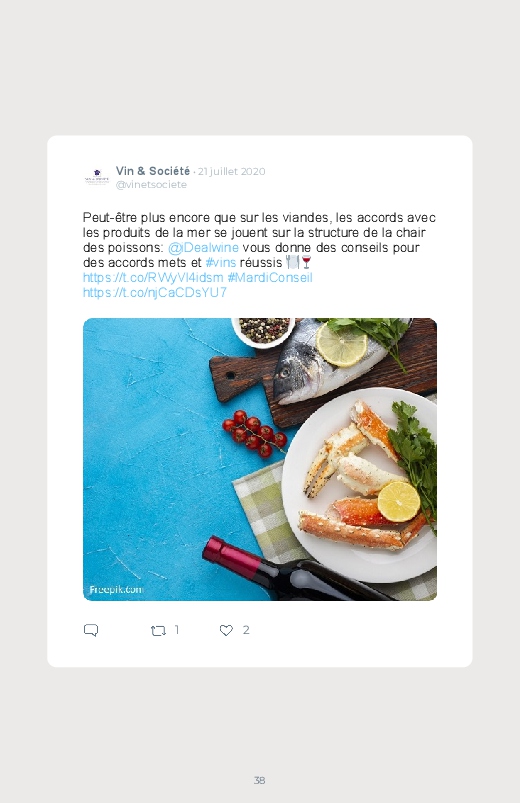520x803 pixels.
Task: Click the @vinetsociete handle
Action: [x=151, y=185]
